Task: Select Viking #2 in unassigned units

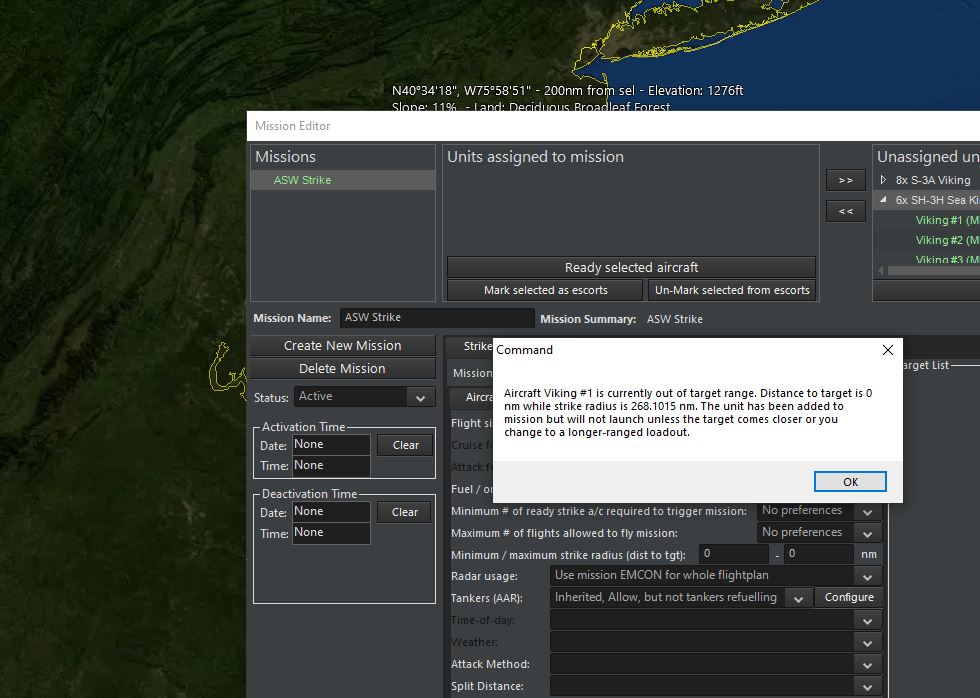Action: [x=947, y=240]
